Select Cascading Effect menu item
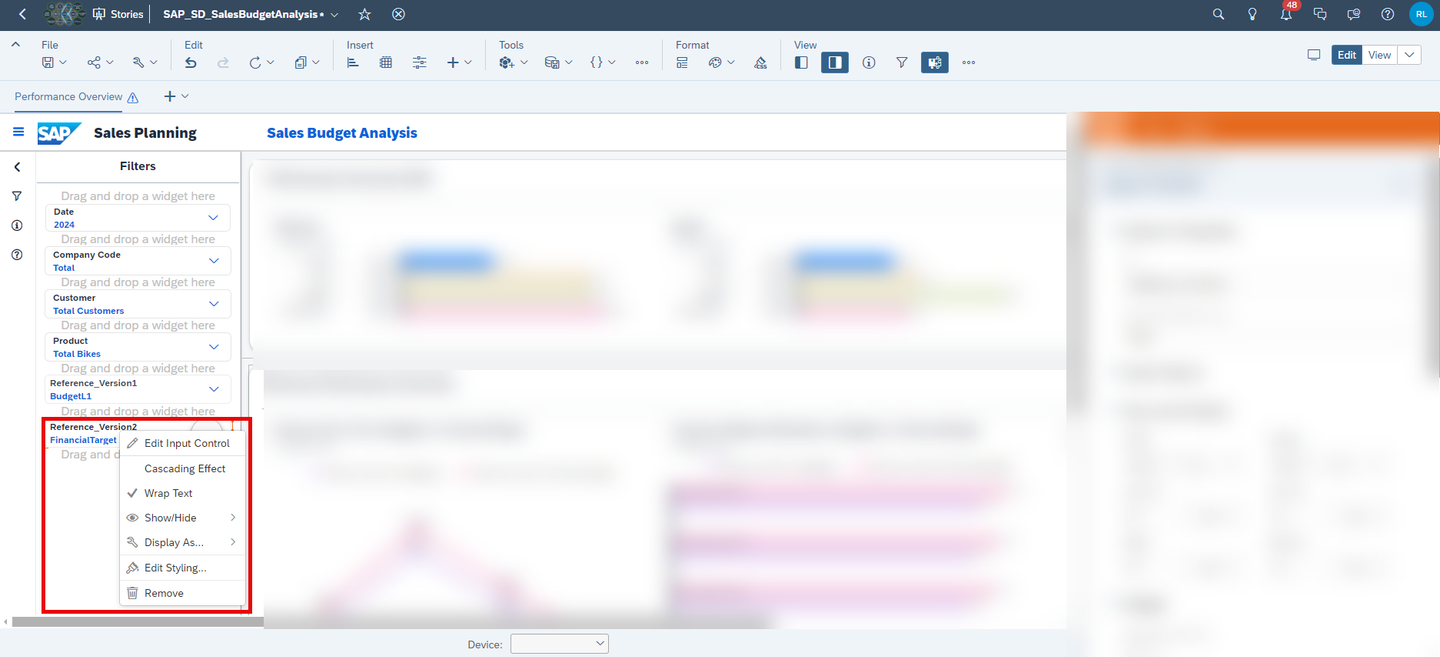This screenshot has height=657, width=1440. pyautogui.click(x=181, y=468)
